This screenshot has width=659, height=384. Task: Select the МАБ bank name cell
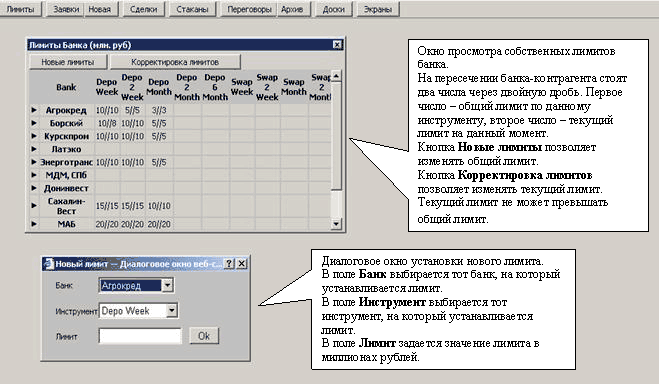tap(66, 224)
